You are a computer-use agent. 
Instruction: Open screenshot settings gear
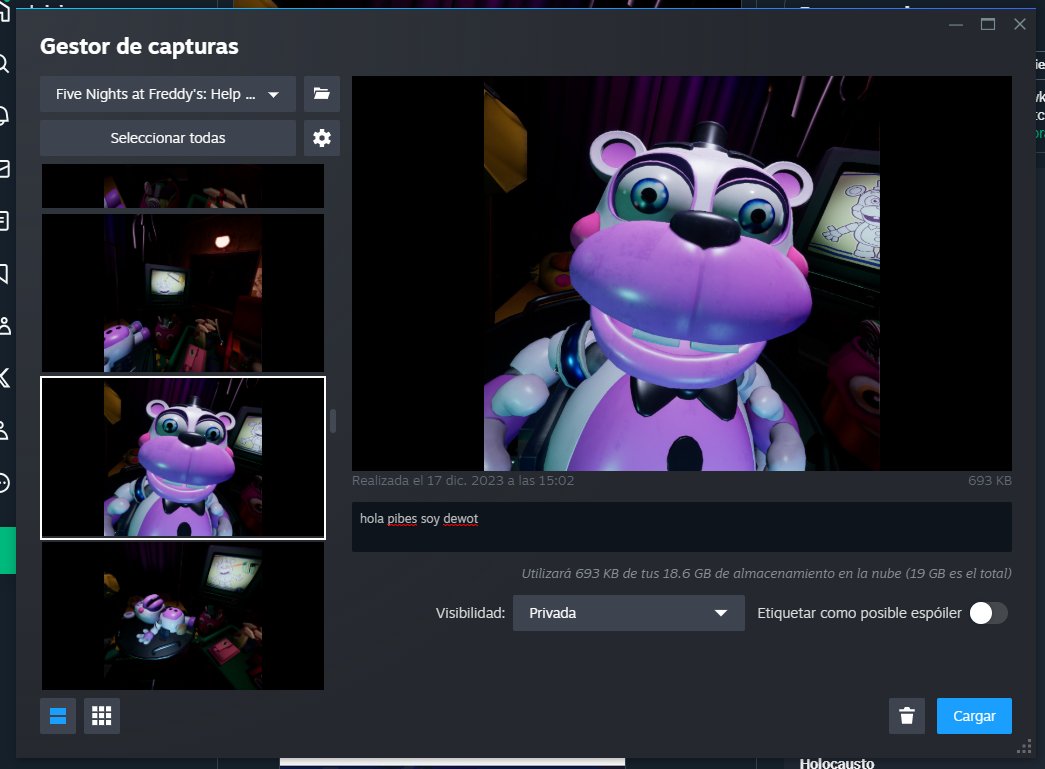pyautogui.click(x=322, y=138)
